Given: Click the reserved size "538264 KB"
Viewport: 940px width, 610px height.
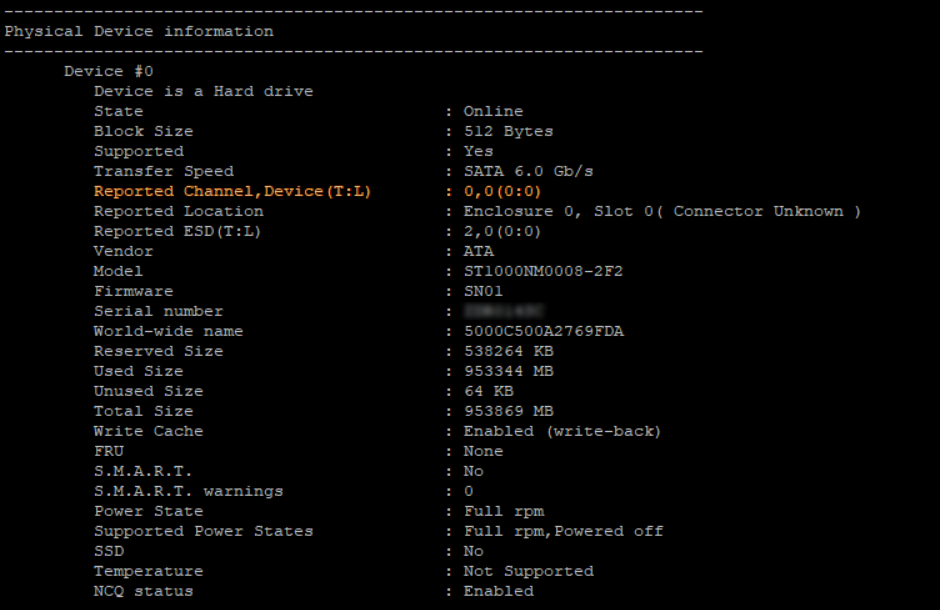Looking at the screenshot, I should tap(508, 351).
